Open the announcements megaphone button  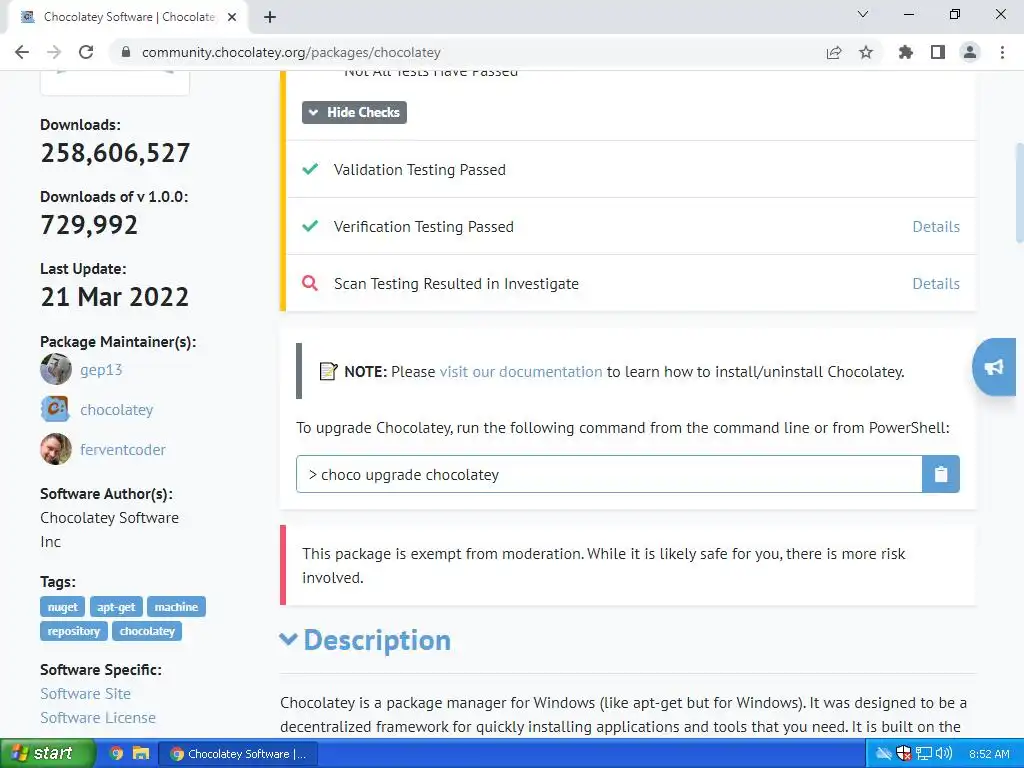point(994,367)
